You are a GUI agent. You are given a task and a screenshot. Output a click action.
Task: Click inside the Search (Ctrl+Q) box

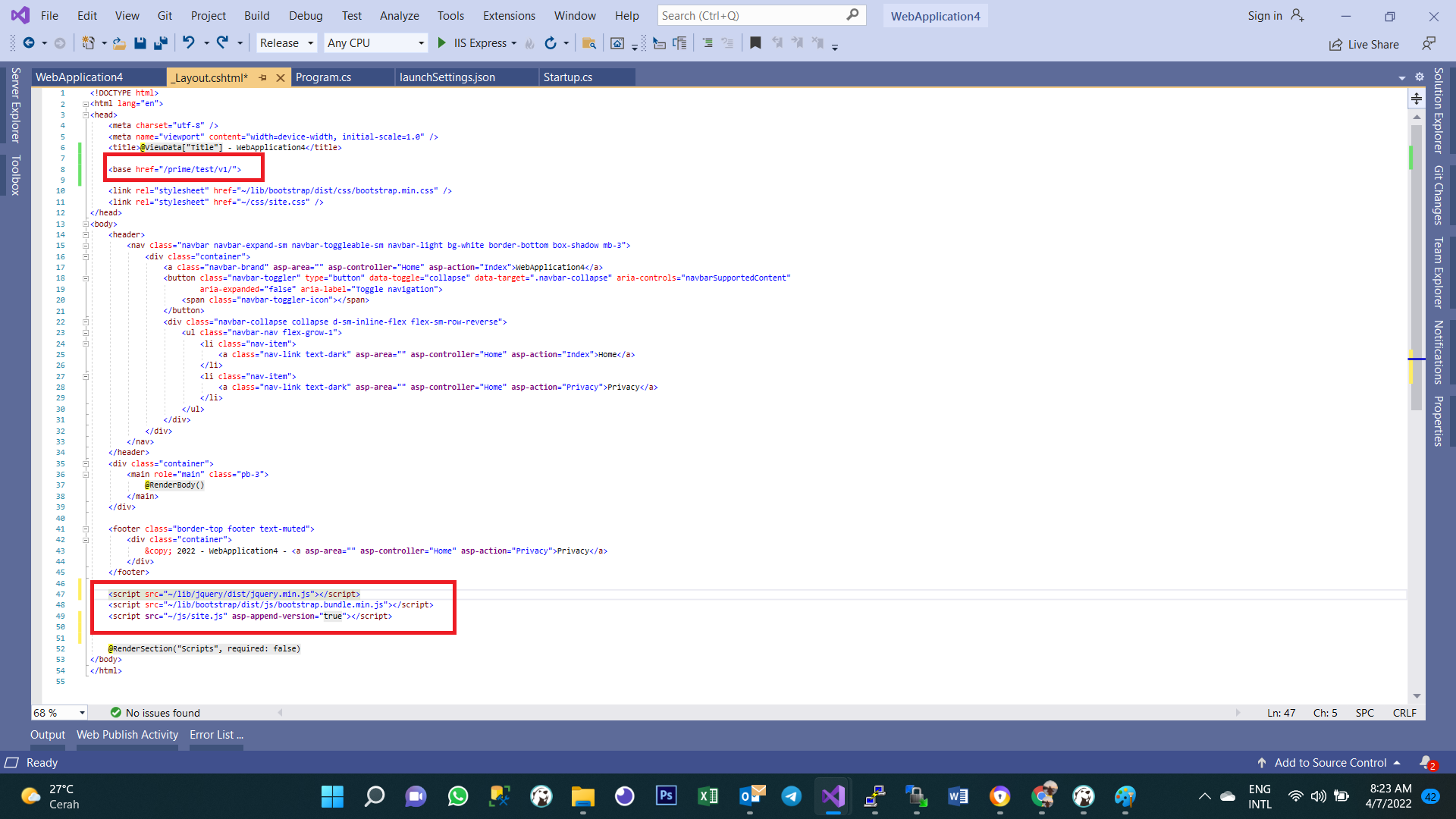click(x=751, y=16)
